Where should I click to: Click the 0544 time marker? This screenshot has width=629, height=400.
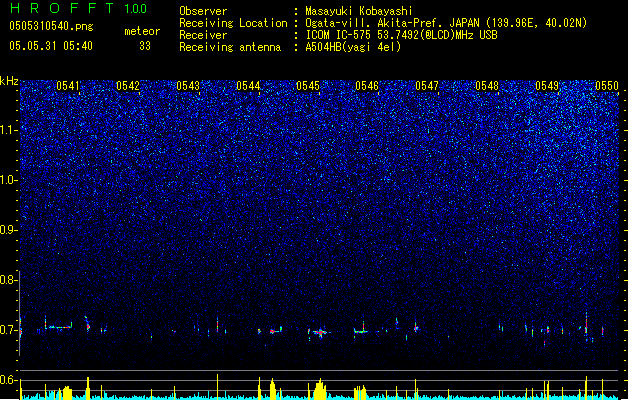[x=248, y=86]
